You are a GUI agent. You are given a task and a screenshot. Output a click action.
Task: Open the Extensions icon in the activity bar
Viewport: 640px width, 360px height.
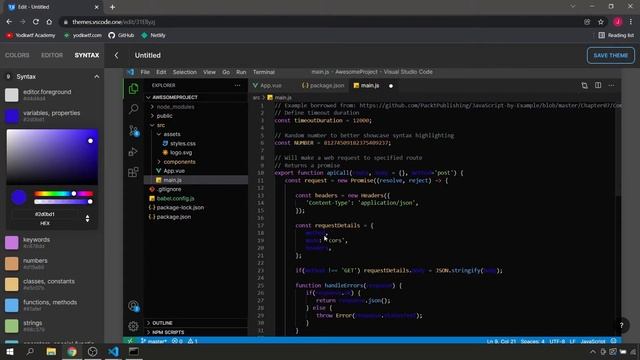coord(133,172)
